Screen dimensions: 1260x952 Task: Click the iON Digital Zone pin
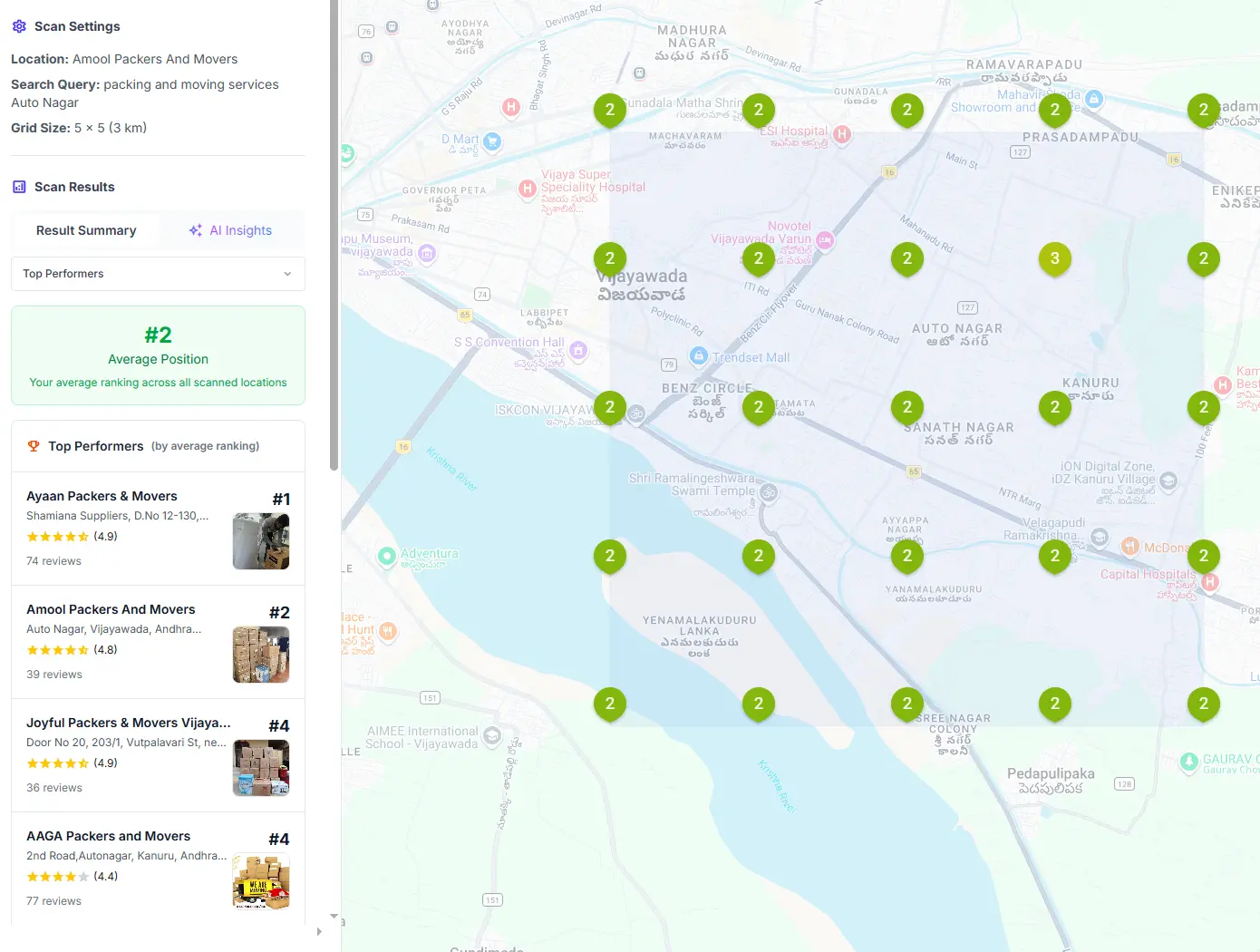tap(1168, 481)
